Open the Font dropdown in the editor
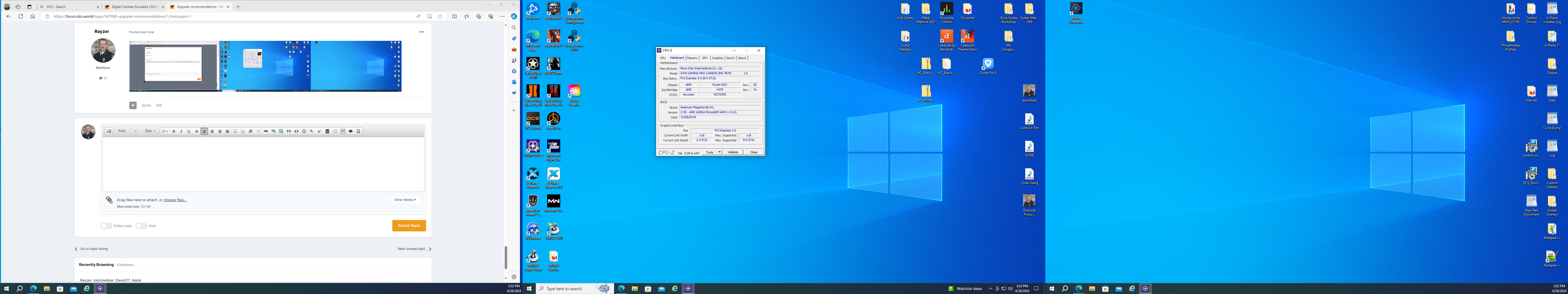1568x294 pixels. pos(127,131)
